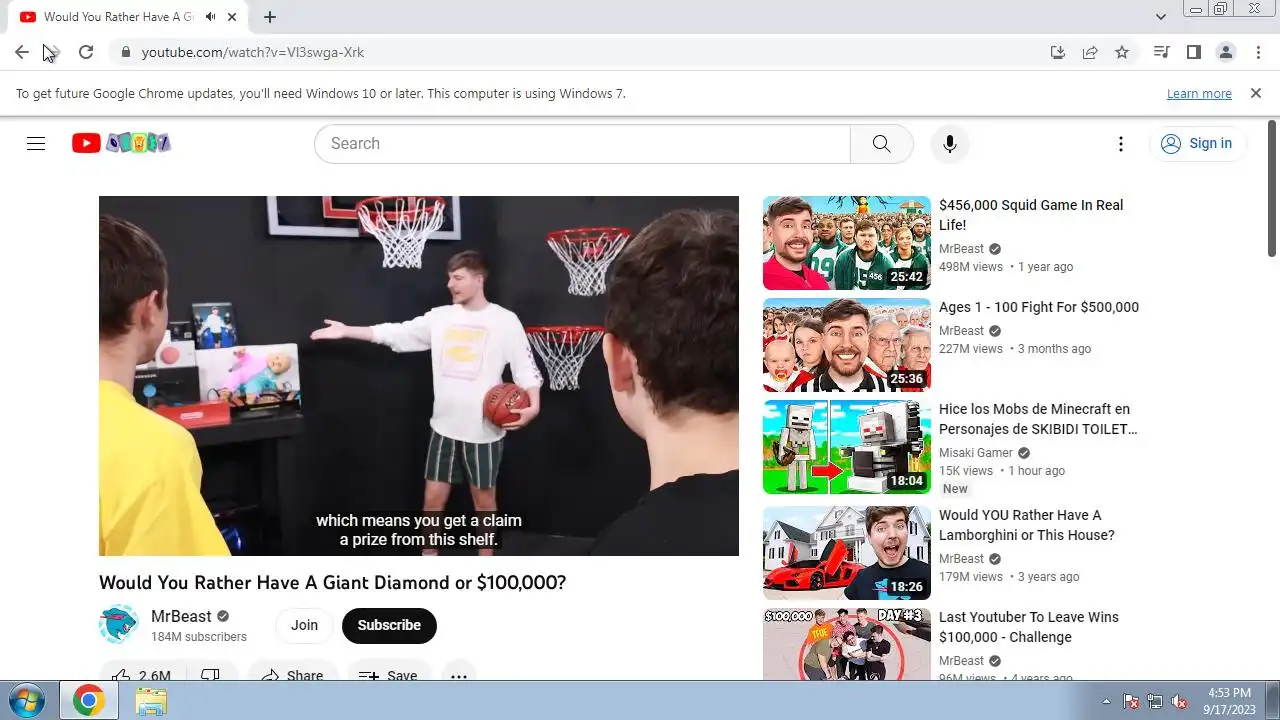Open Chrome three-dot menu
The height and width of the screenshot is (720, 1280).
pyautogui.click(x=1257, y=52)
